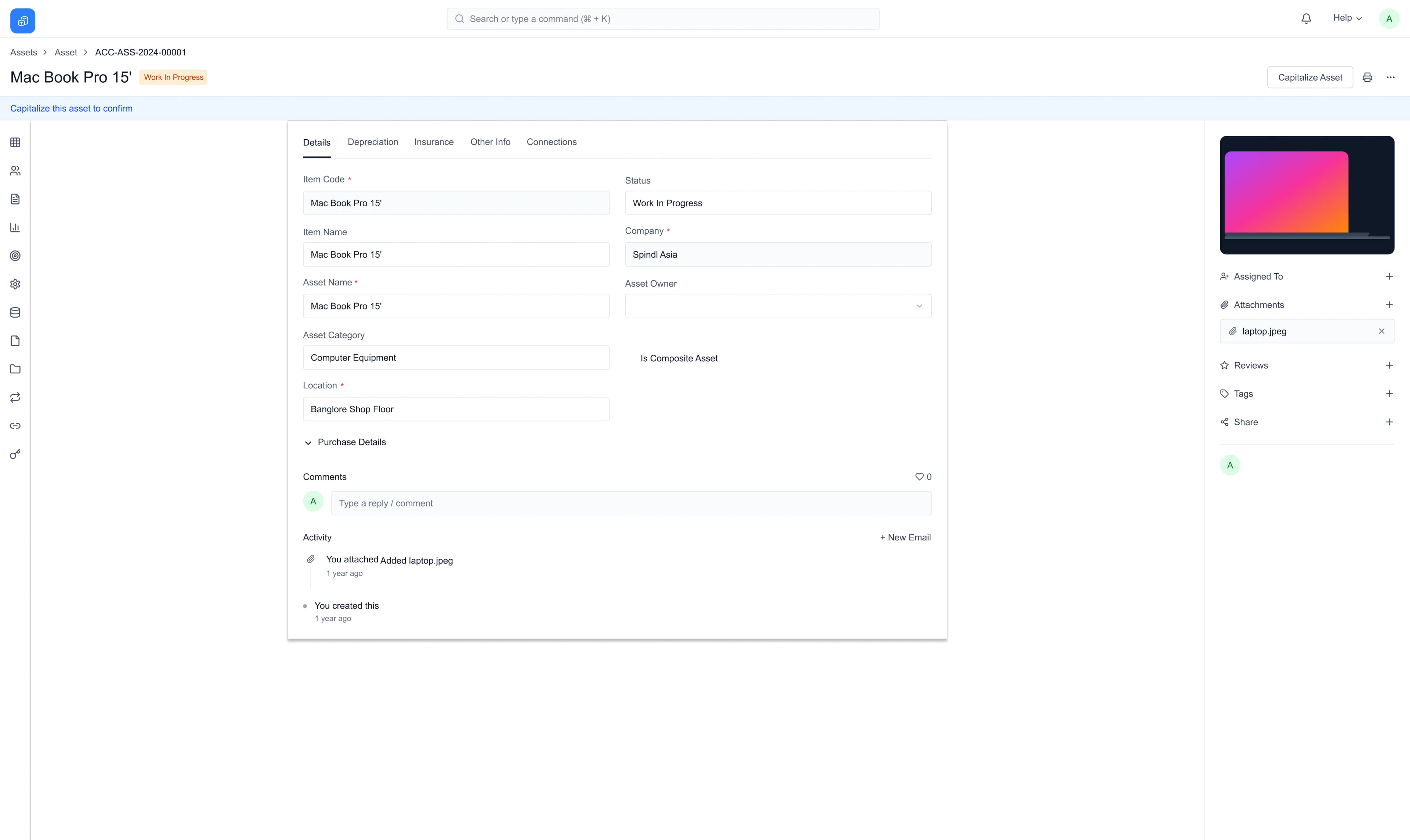Open the Connections tab
The image size is (1410, 840).
(551, 142)
